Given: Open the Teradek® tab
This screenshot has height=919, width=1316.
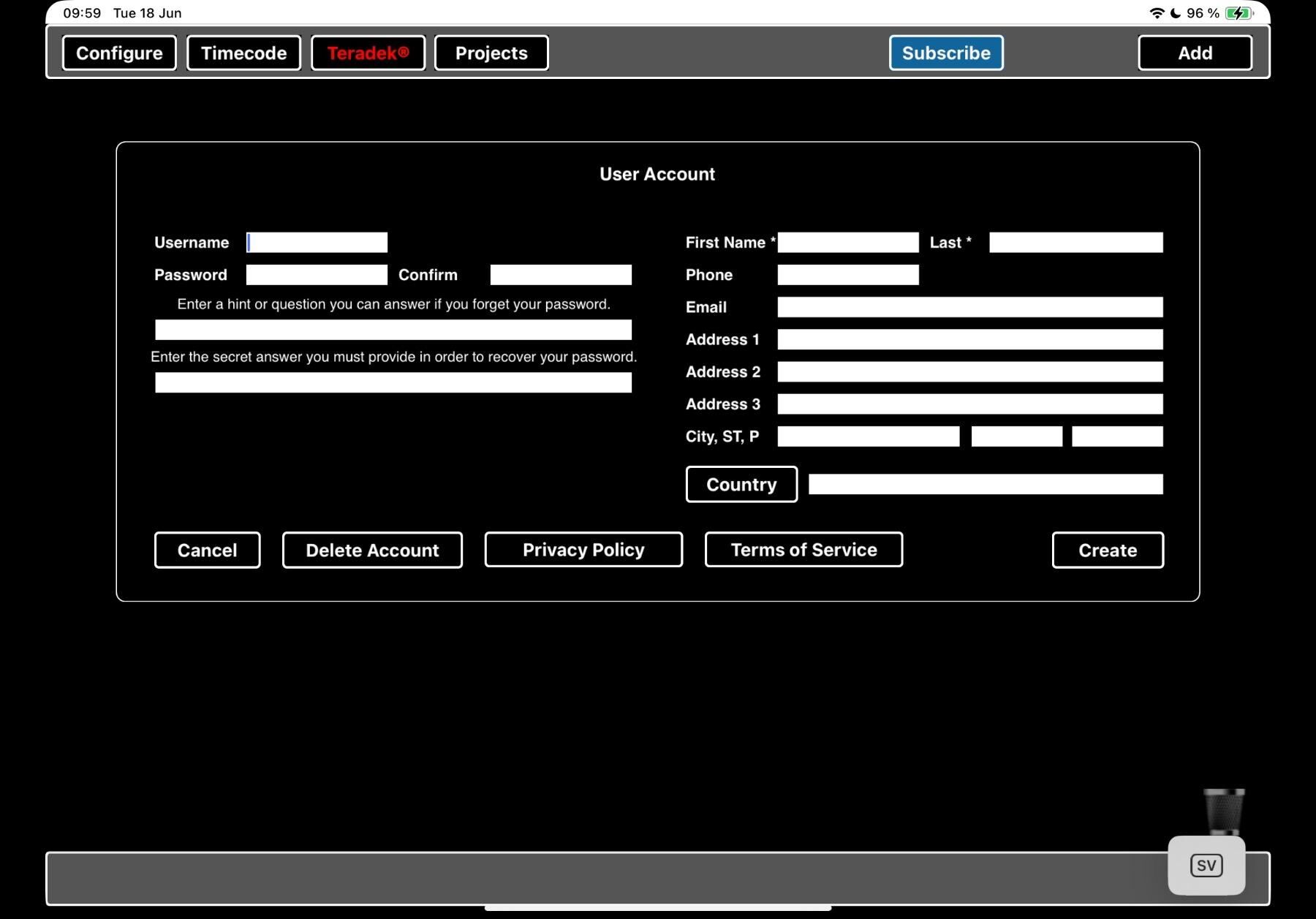Looking at the screenshot, I should [368, 53].
